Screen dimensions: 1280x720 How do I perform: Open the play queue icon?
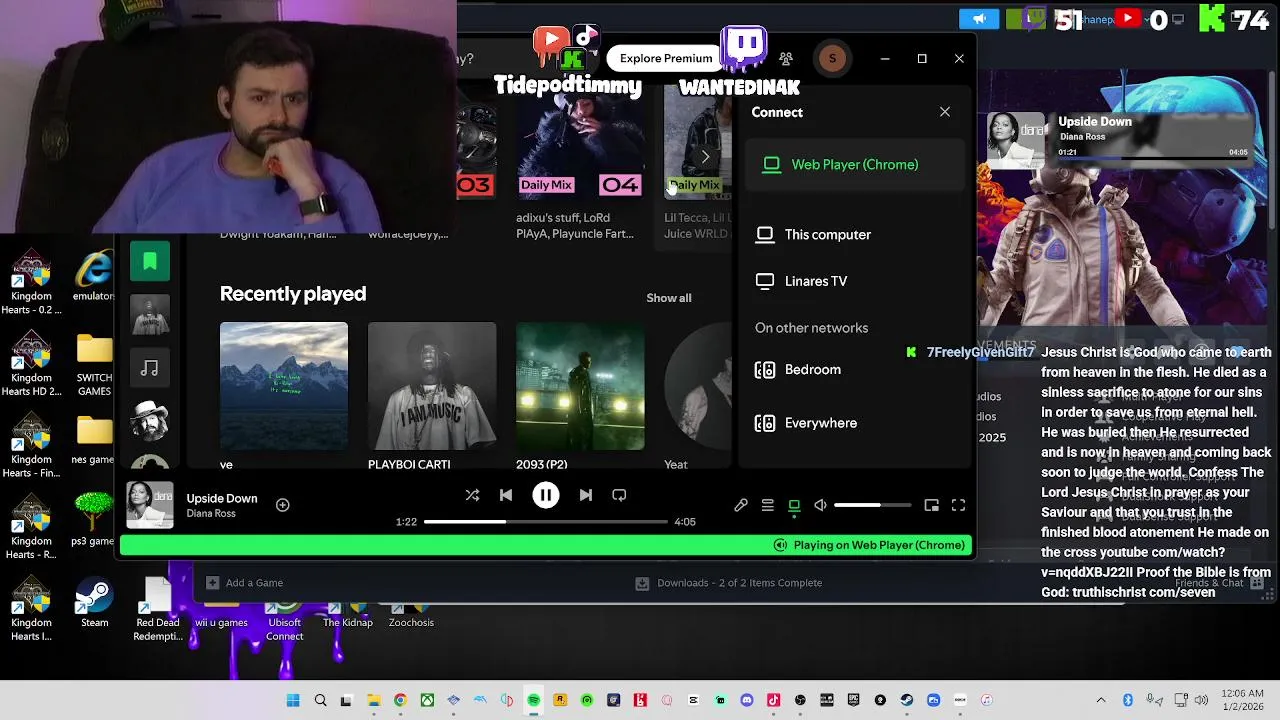tap(768, 506)
